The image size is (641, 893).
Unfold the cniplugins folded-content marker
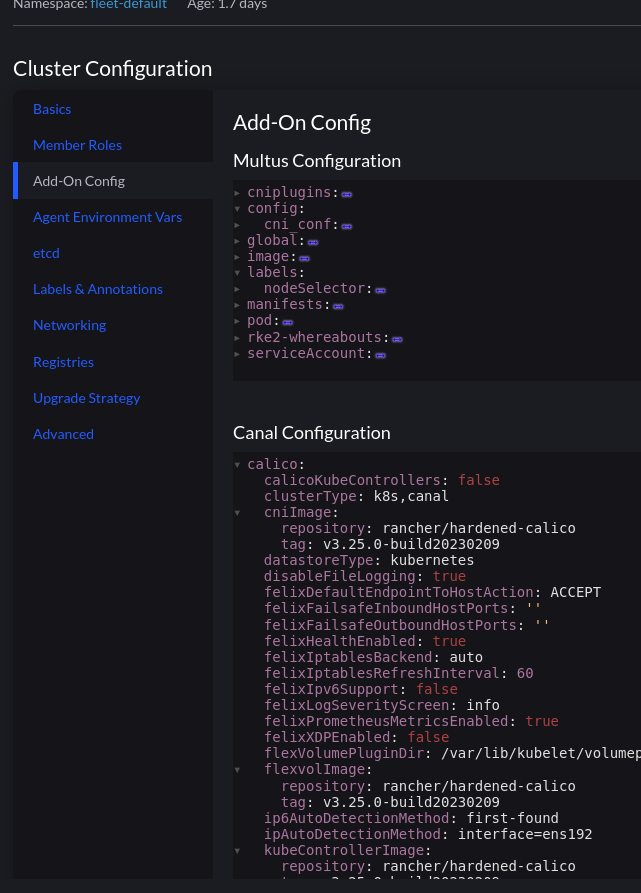click(x=347, y=194)
